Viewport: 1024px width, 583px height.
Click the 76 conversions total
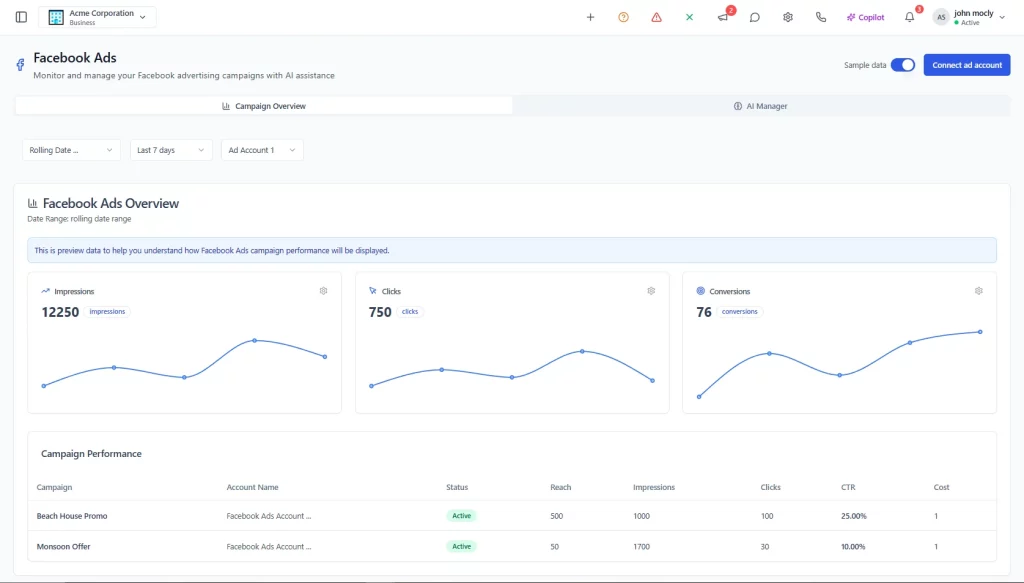tap(704, 312)
